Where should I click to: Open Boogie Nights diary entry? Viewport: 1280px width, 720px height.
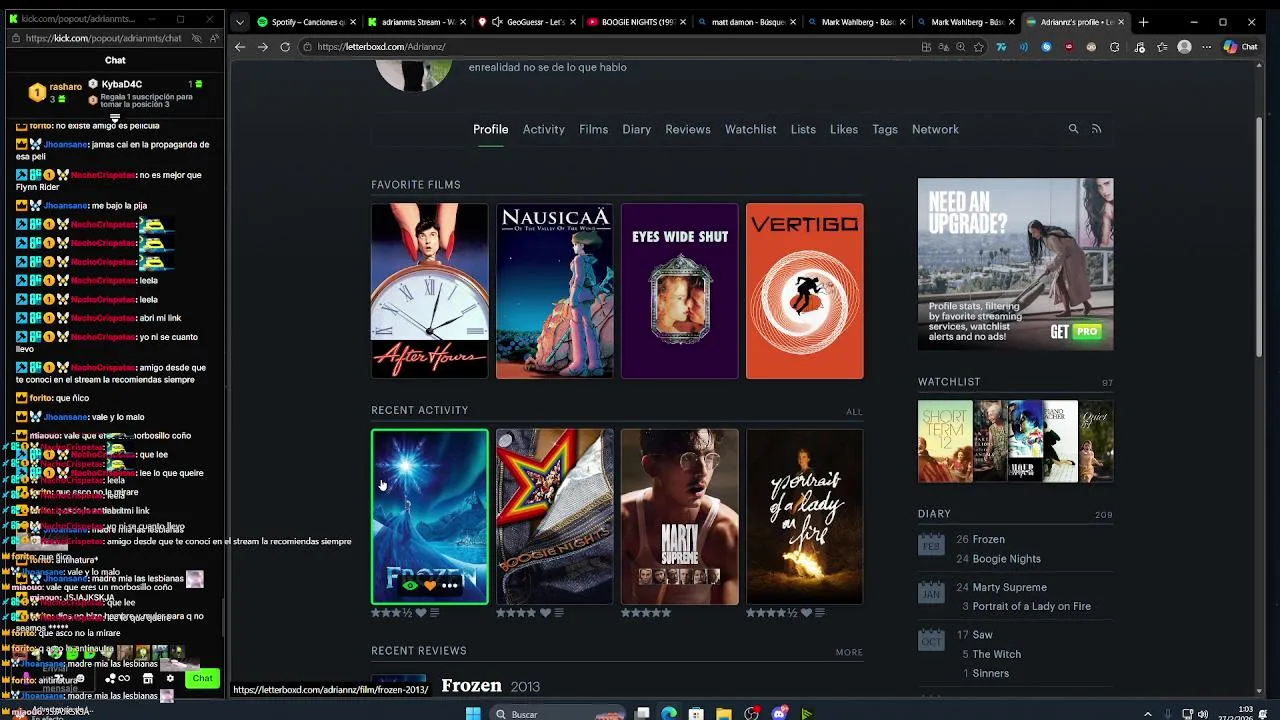tap(1006, 559)
